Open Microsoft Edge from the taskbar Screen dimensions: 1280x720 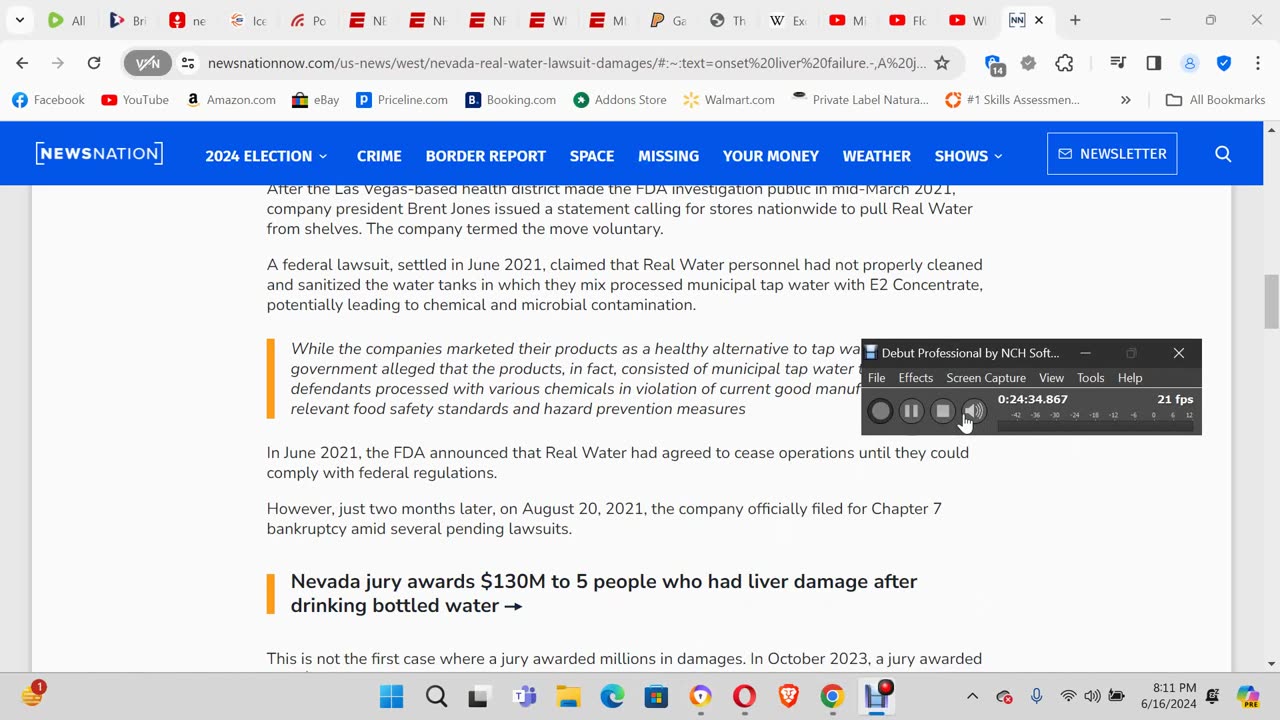[x=612, y=697]
